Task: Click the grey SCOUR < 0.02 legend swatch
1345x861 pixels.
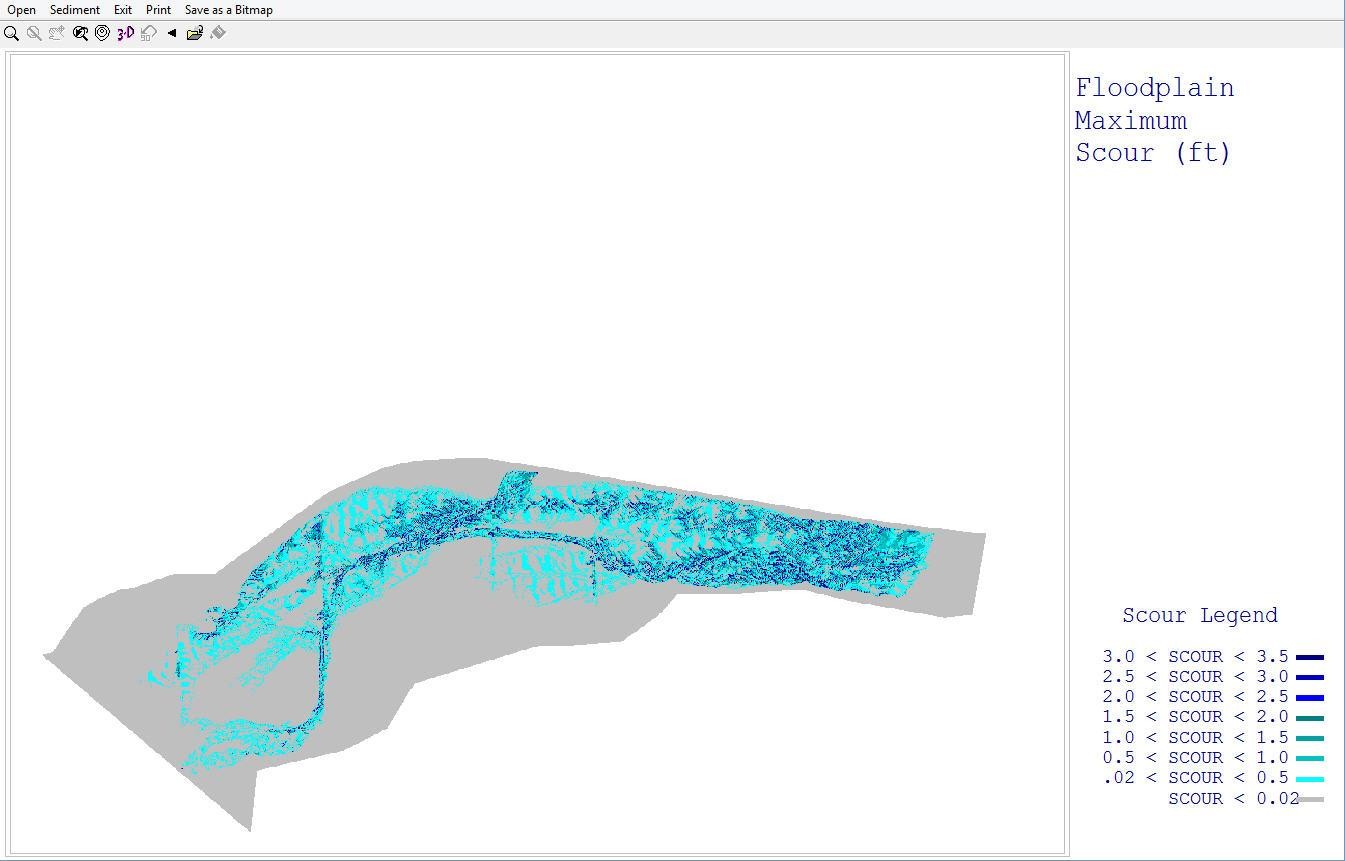Action: [1312, 799]
